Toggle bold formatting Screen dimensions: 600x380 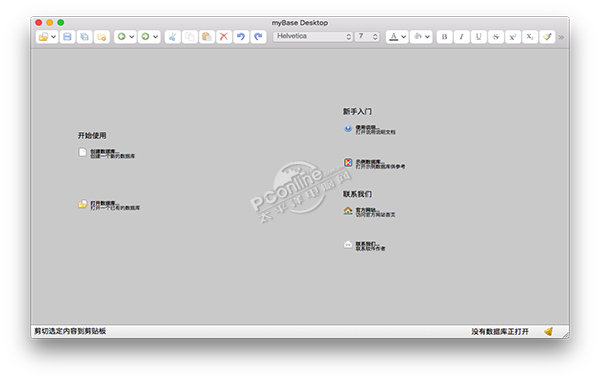444,37
